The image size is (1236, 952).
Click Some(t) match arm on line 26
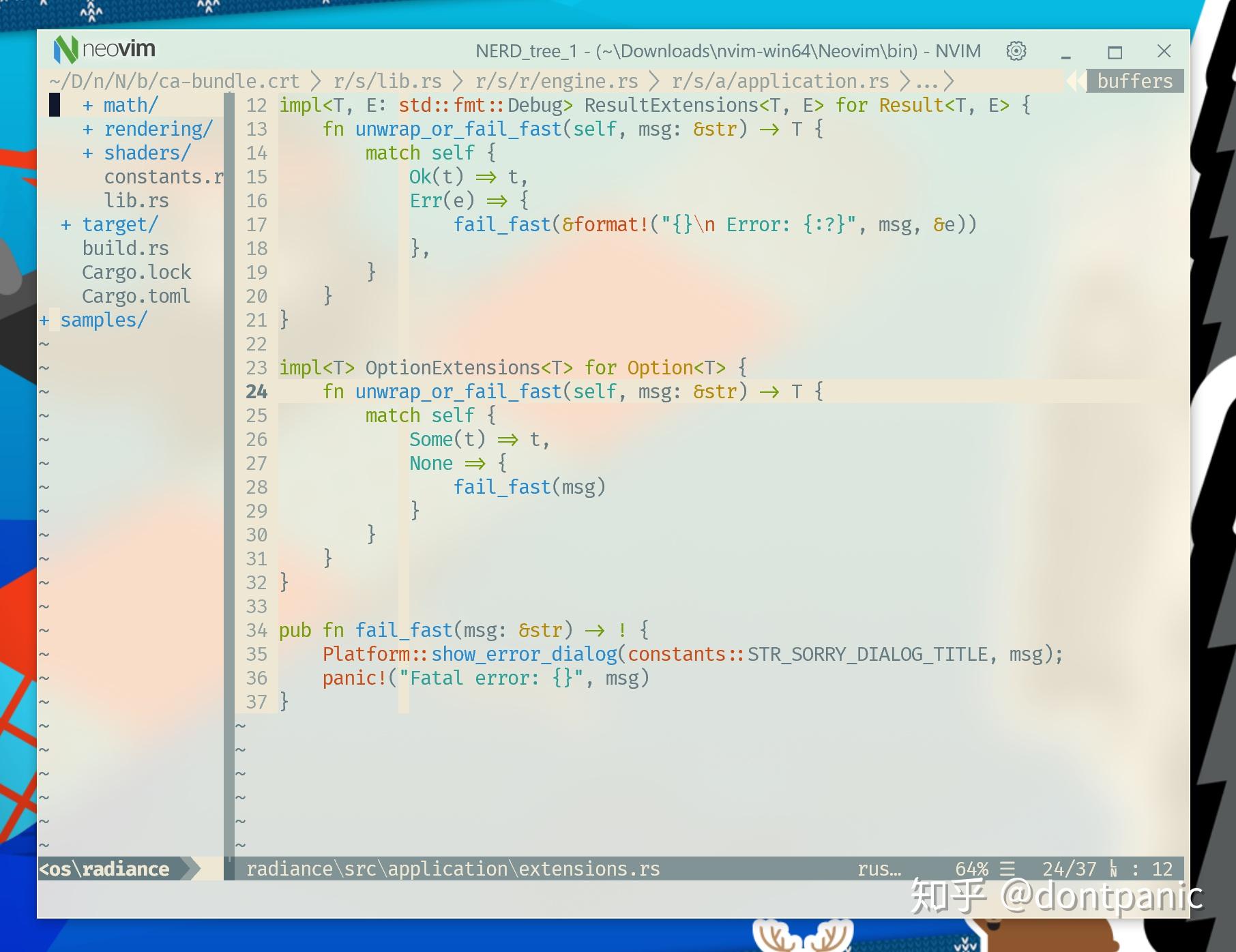tap(447, 440)
